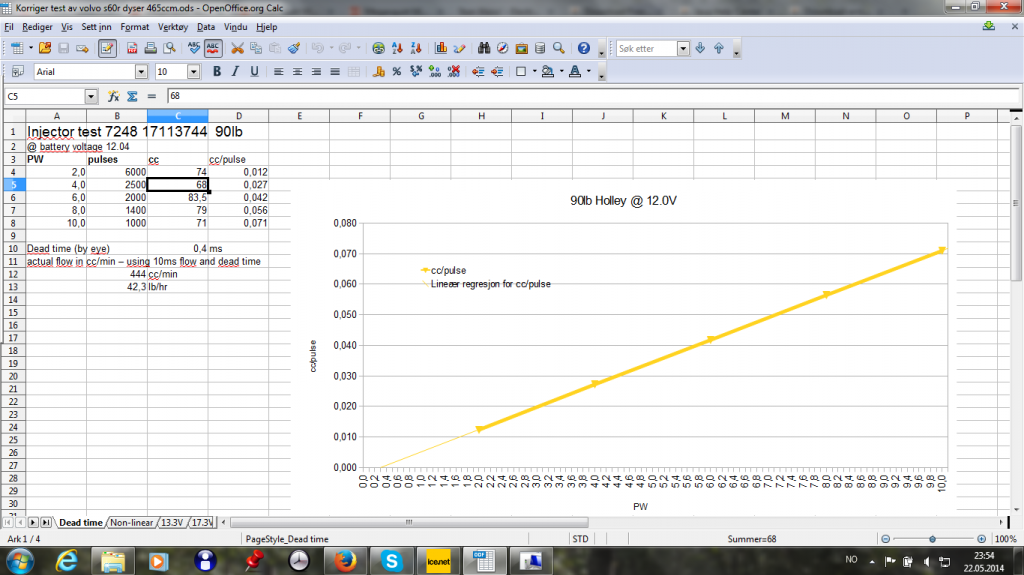
Task: Click the Paste clipboard icon
Action: (x=275, y=48)
